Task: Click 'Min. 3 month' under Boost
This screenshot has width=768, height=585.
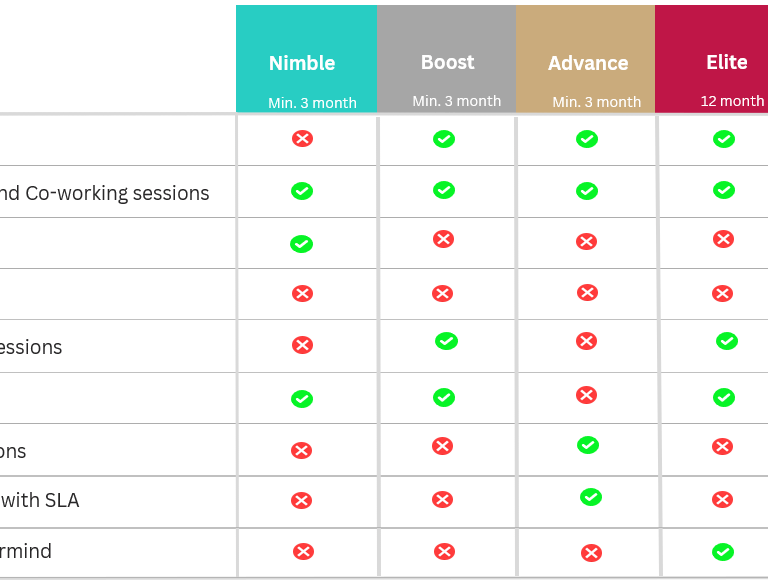Action: click(x=456, y=101)
